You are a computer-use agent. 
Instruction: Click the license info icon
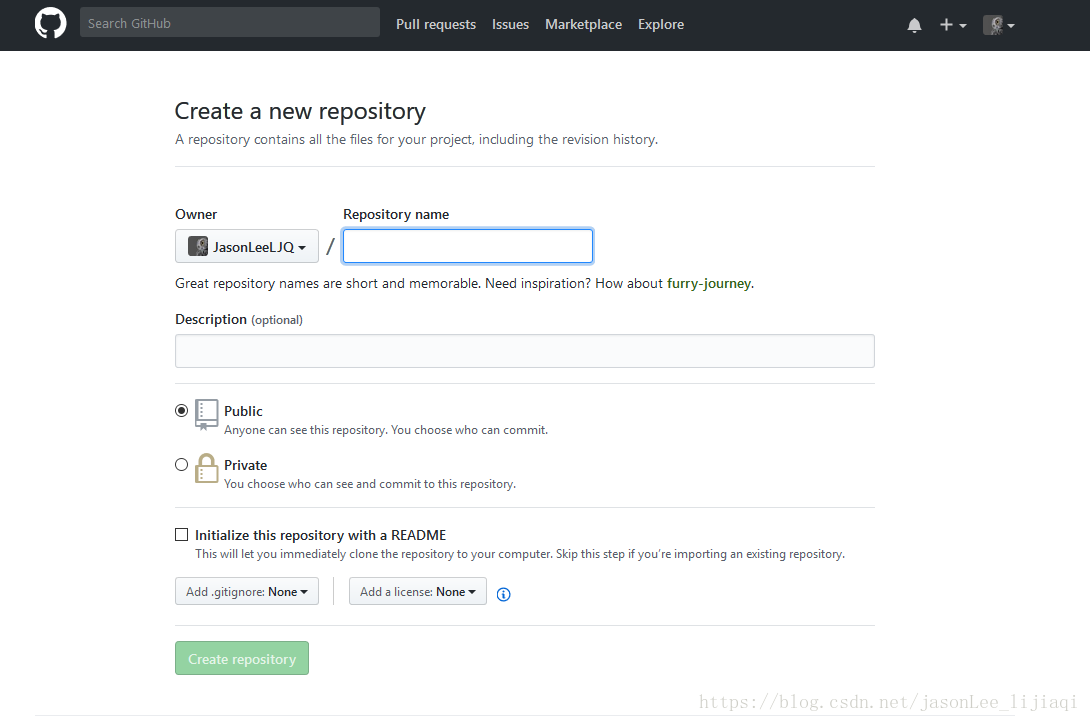503,594
